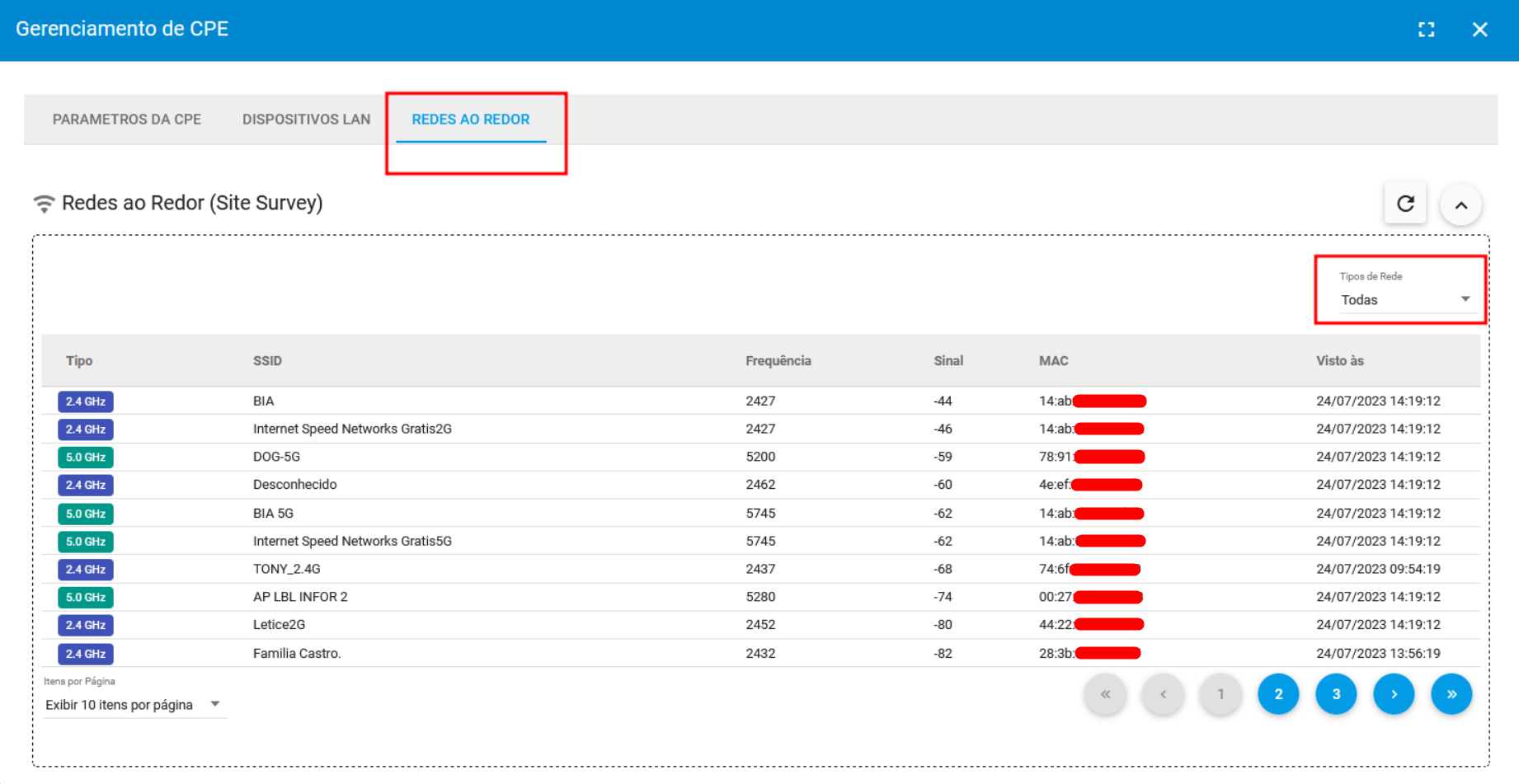Click 2.4 GHz badge for Internet Speed Networks Gratis2G
Viewport: 1519px width, 784px height.
coord(86,430)
